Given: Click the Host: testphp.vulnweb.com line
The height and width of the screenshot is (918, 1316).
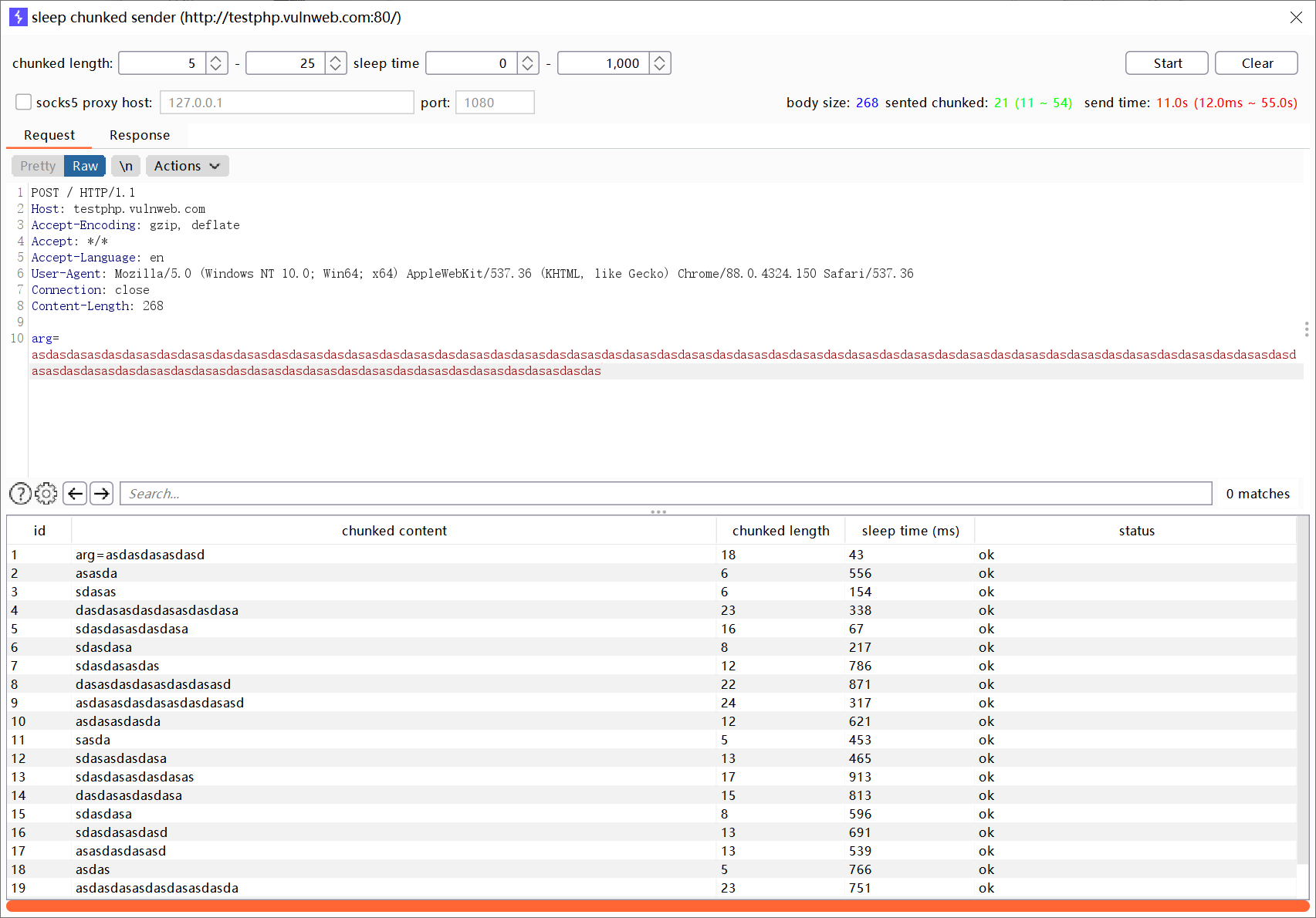Looking at the screenshot, I should [118, 209].
